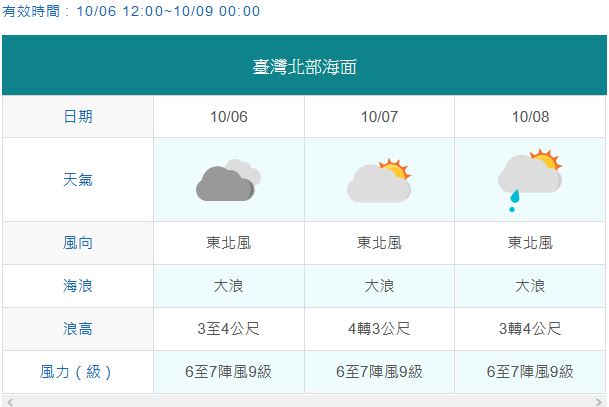Screen dimensions: 609x407
Task: Click the 海浪 row label
Action: tap(78, 286)
